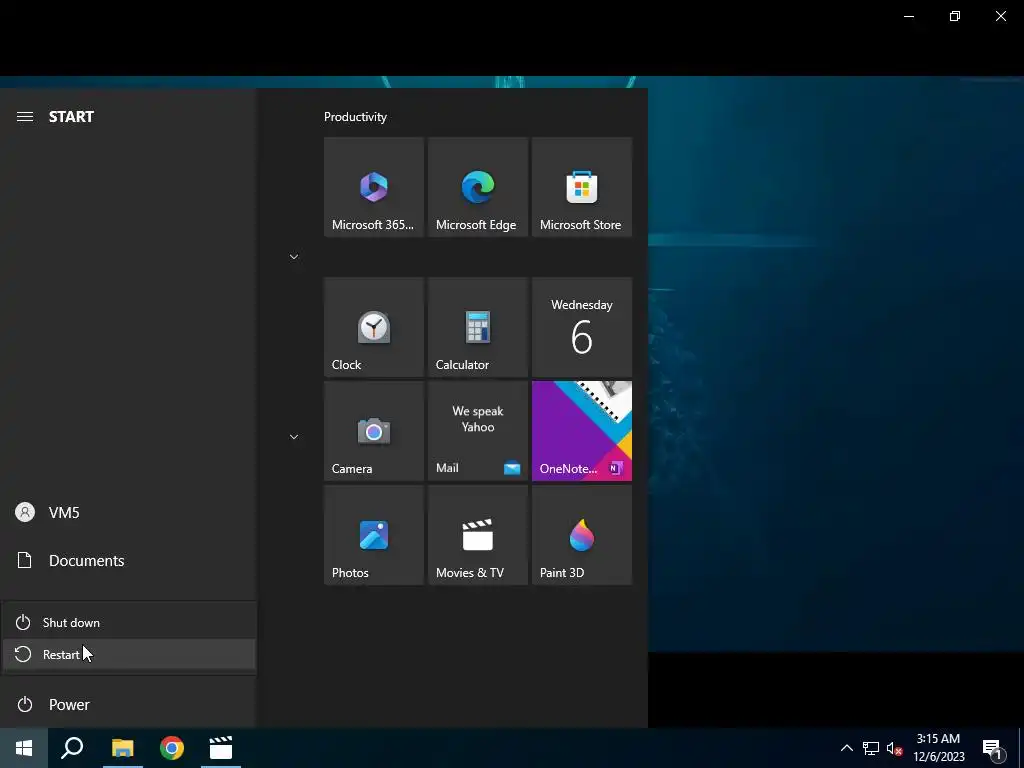Open the notification Action Center
Image resolution: width=1024 pixels, height=768 pixels.
coord(993,748)
